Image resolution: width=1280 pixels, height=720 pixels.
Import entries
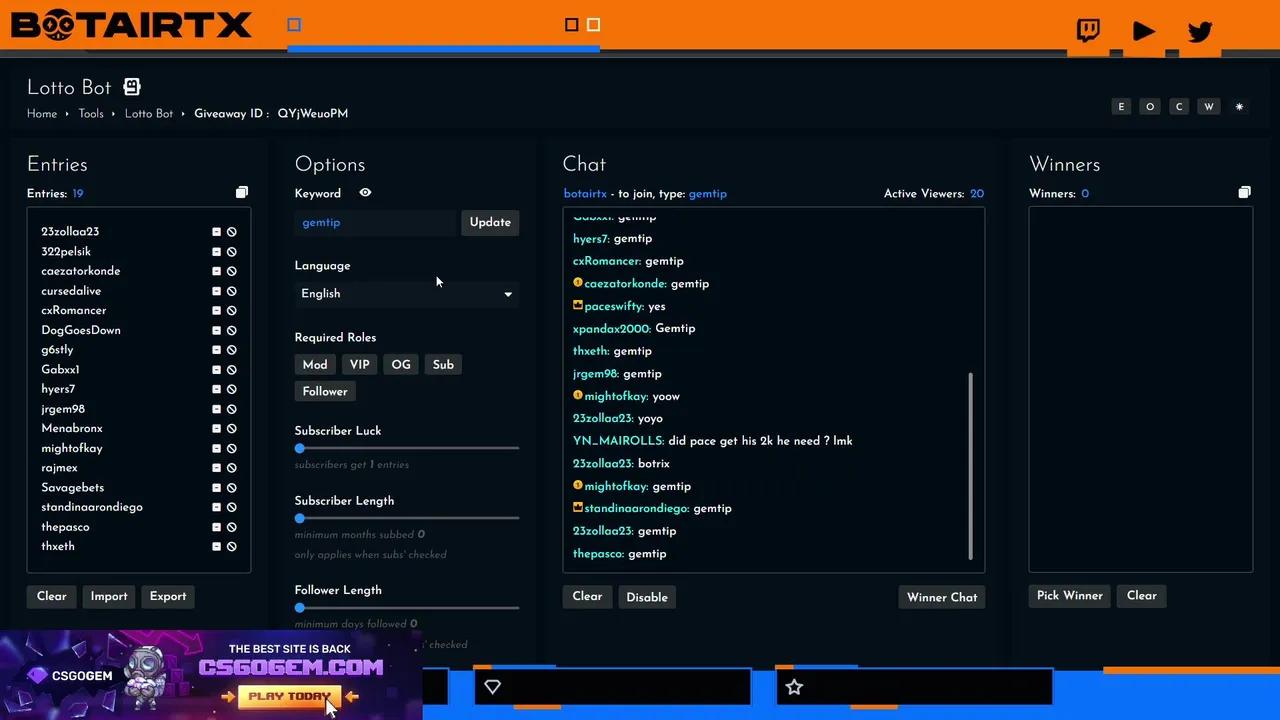(x=109, y=597)
